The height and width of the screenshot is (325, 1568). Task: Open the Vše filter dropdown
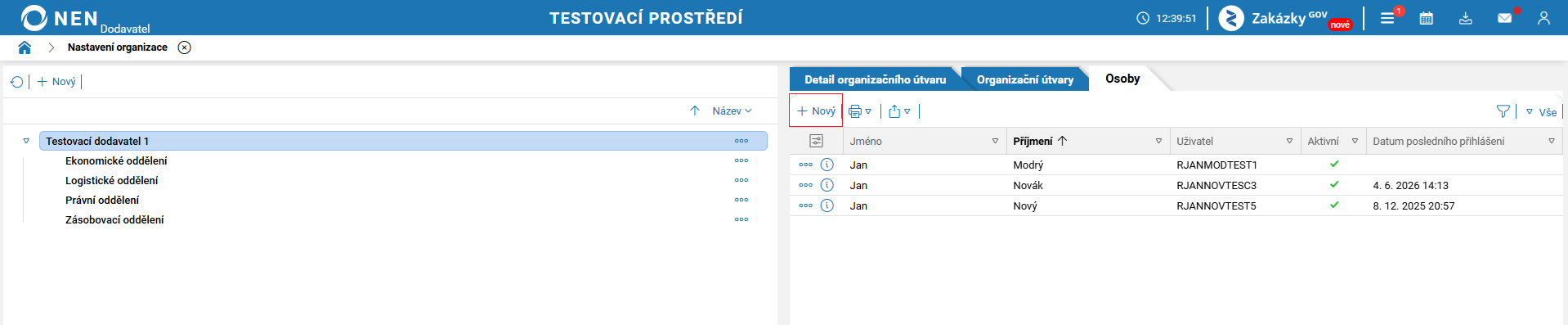[x=1541, y=112]
